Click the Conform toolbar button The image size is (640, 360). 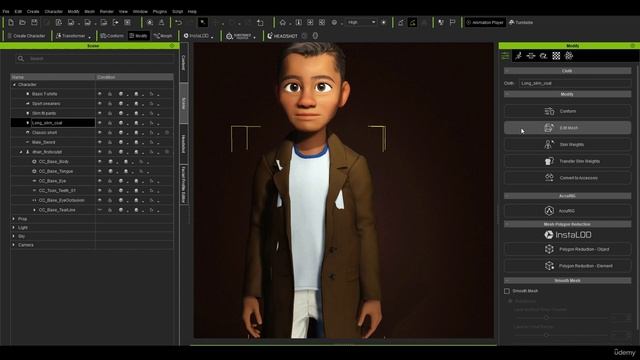click(x=112, y=36)
